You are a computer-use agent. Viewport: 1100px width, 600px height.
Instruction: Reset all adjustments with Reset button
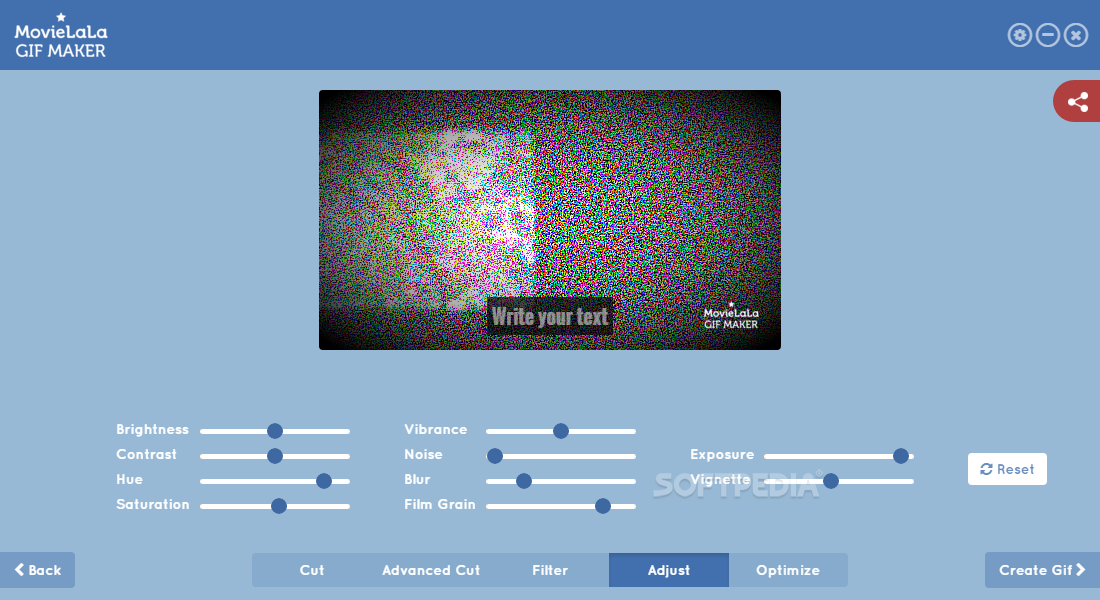pos(1007,469)
